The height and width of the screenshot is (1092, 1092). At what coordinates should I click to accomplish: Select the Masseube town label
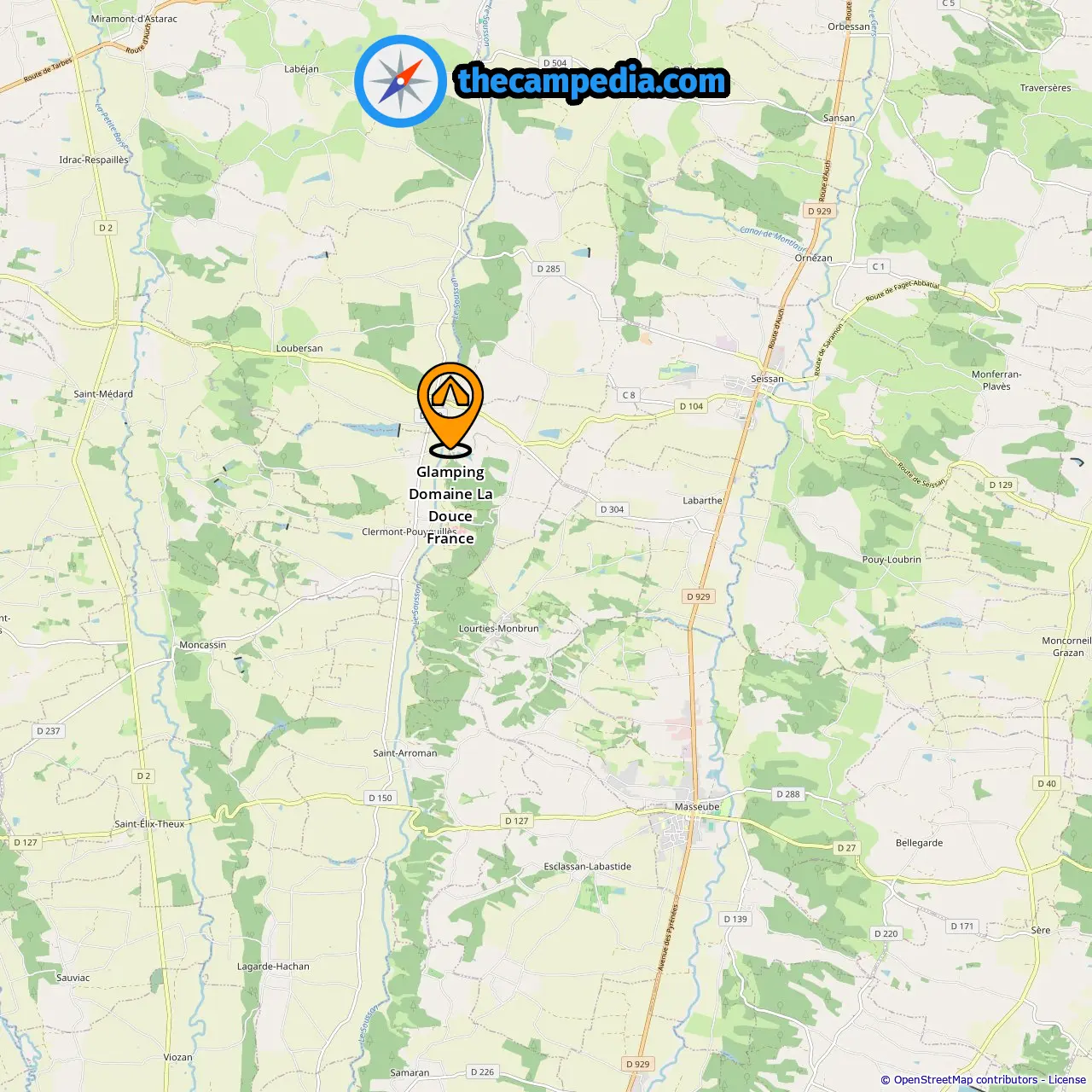[x=697, y=806]
